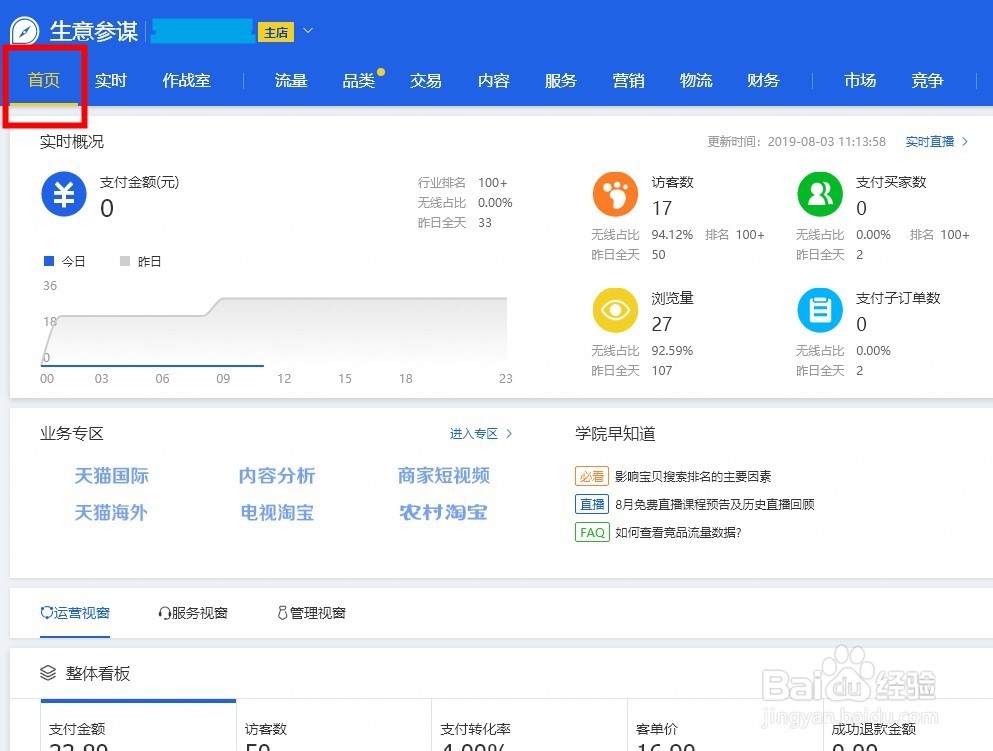
Task: Click the 直播 tag
Action: (591, 504)
